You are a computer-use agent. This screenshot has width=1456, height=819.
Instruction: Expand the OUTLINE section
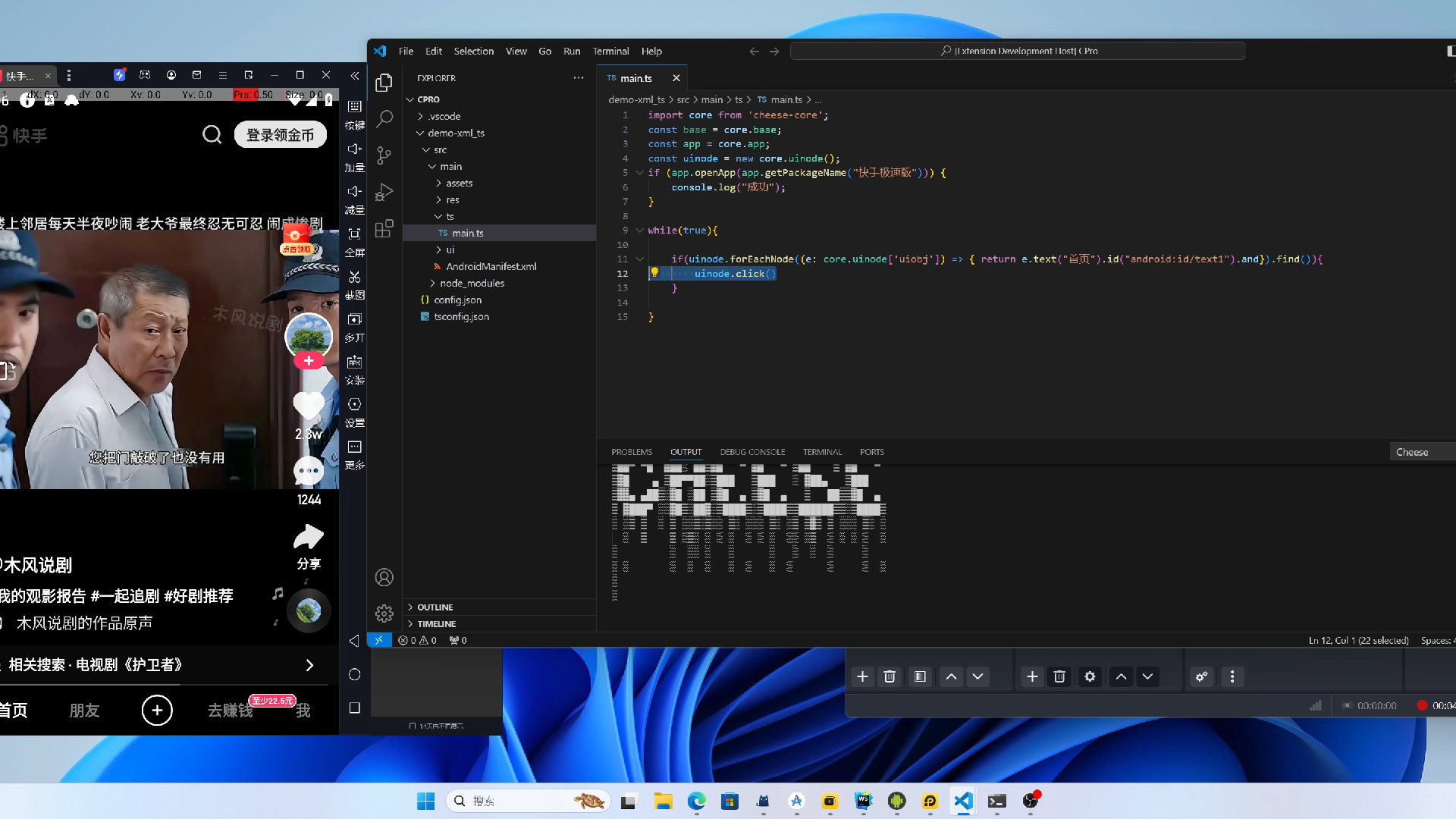[435, 607]
